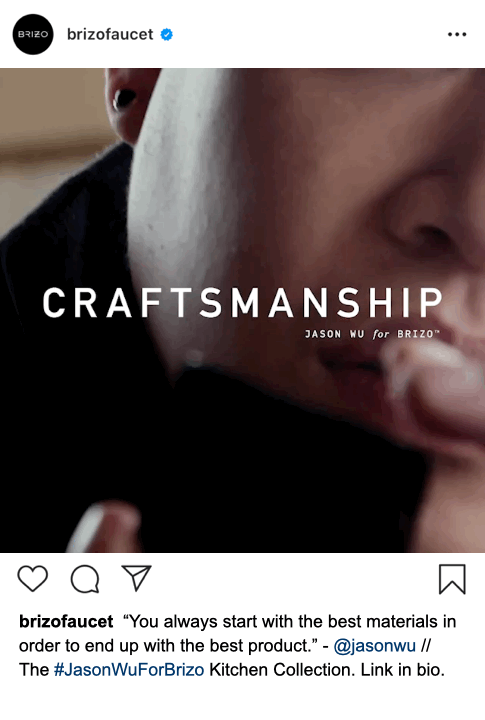Open the Brizo round profile avatar
The width and height of the screenshot is (485, 720).
point(33,34)
